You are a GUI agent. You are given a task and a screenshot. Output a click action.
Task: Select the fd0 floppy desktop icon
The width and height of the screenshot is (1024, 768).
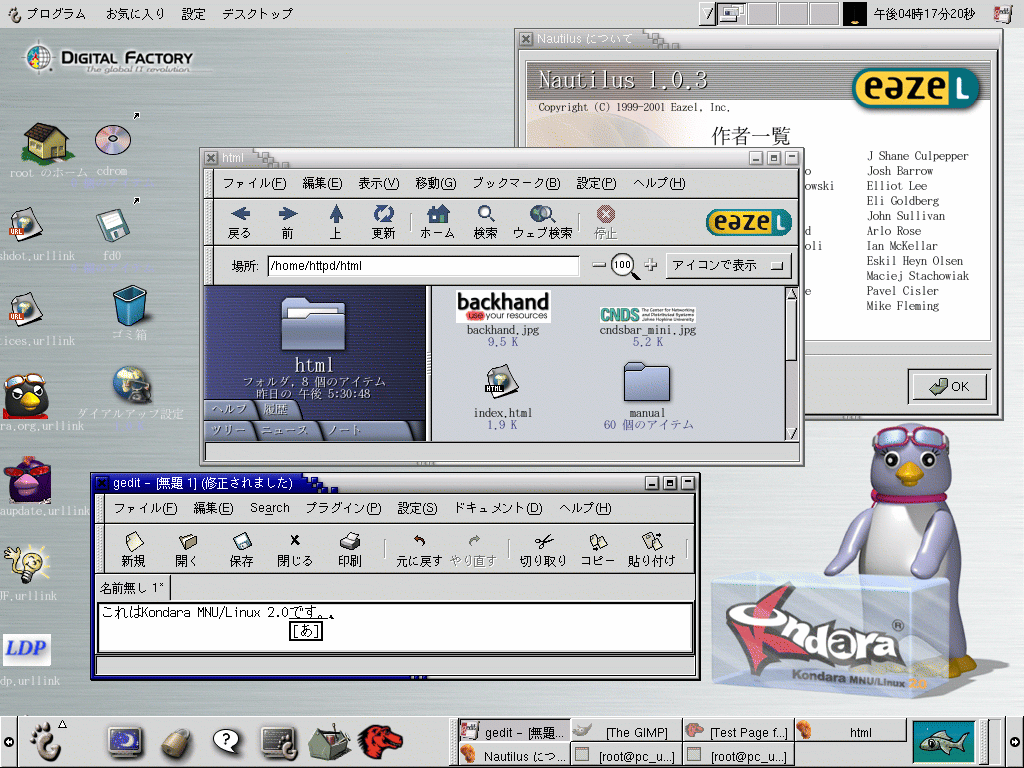112,225
